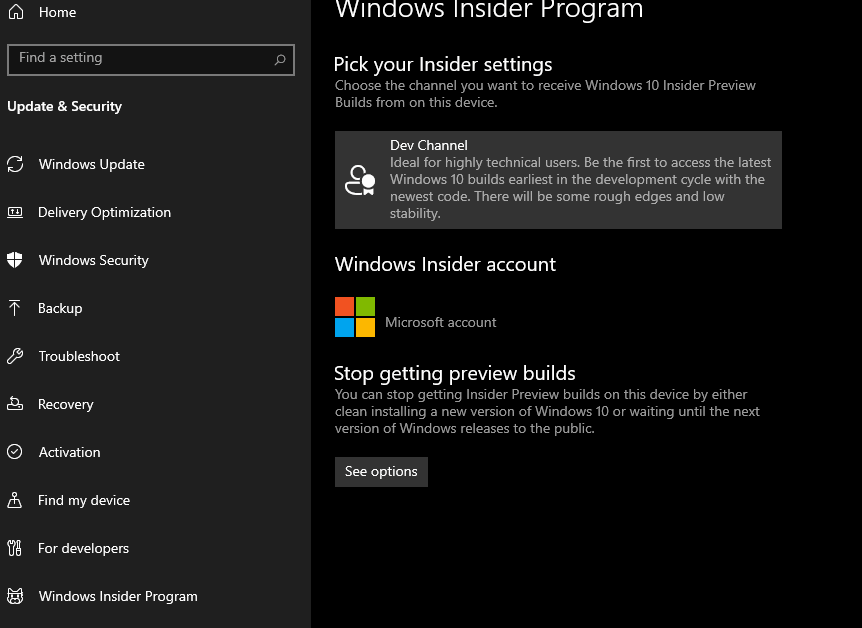Select the Microsoft account entry

coord(440,322)
